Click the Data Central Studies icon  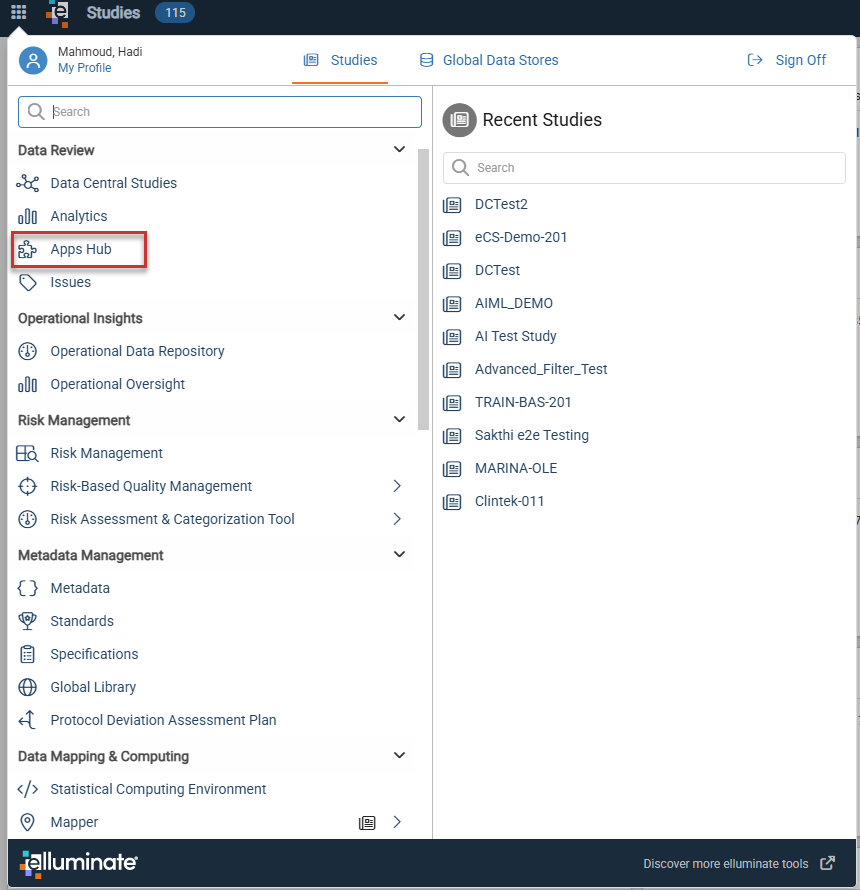[x=27, y=183]
